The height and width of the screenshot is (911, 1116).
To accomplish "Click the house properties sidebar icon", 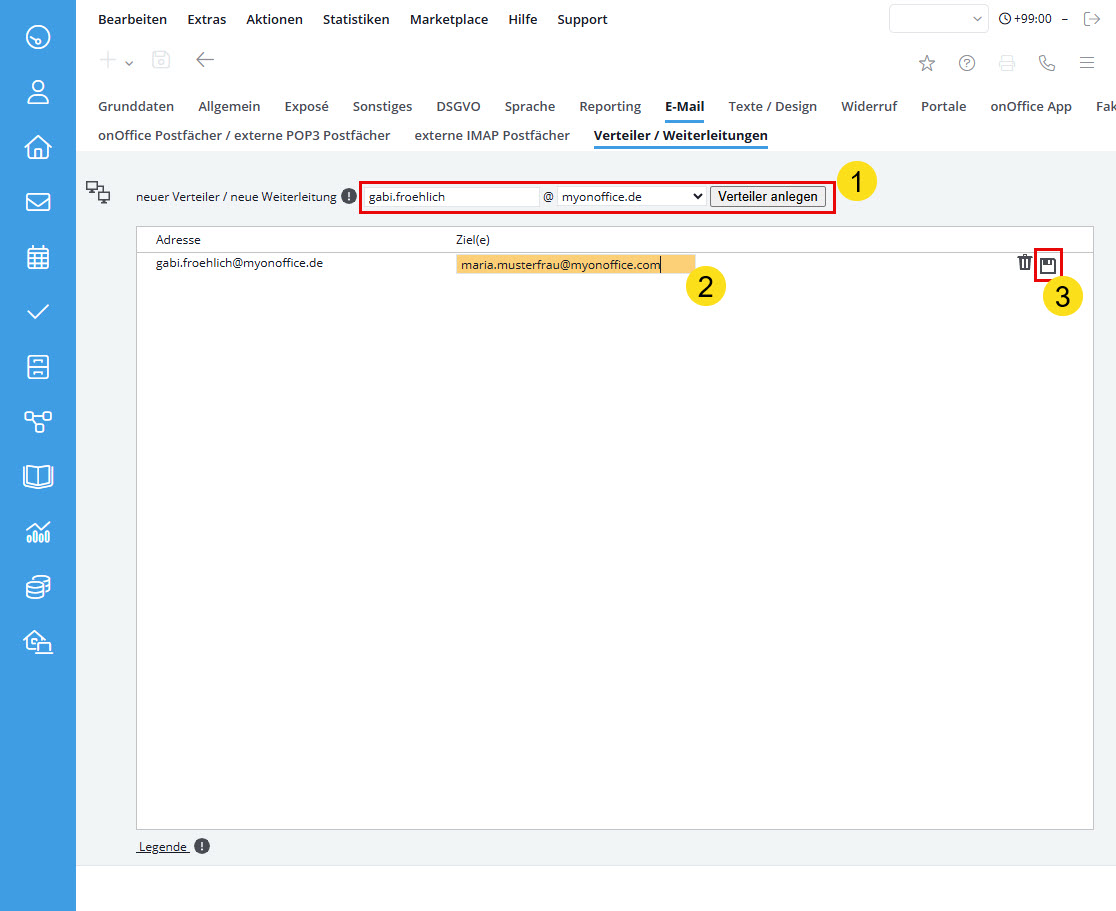I will [38, 148].
